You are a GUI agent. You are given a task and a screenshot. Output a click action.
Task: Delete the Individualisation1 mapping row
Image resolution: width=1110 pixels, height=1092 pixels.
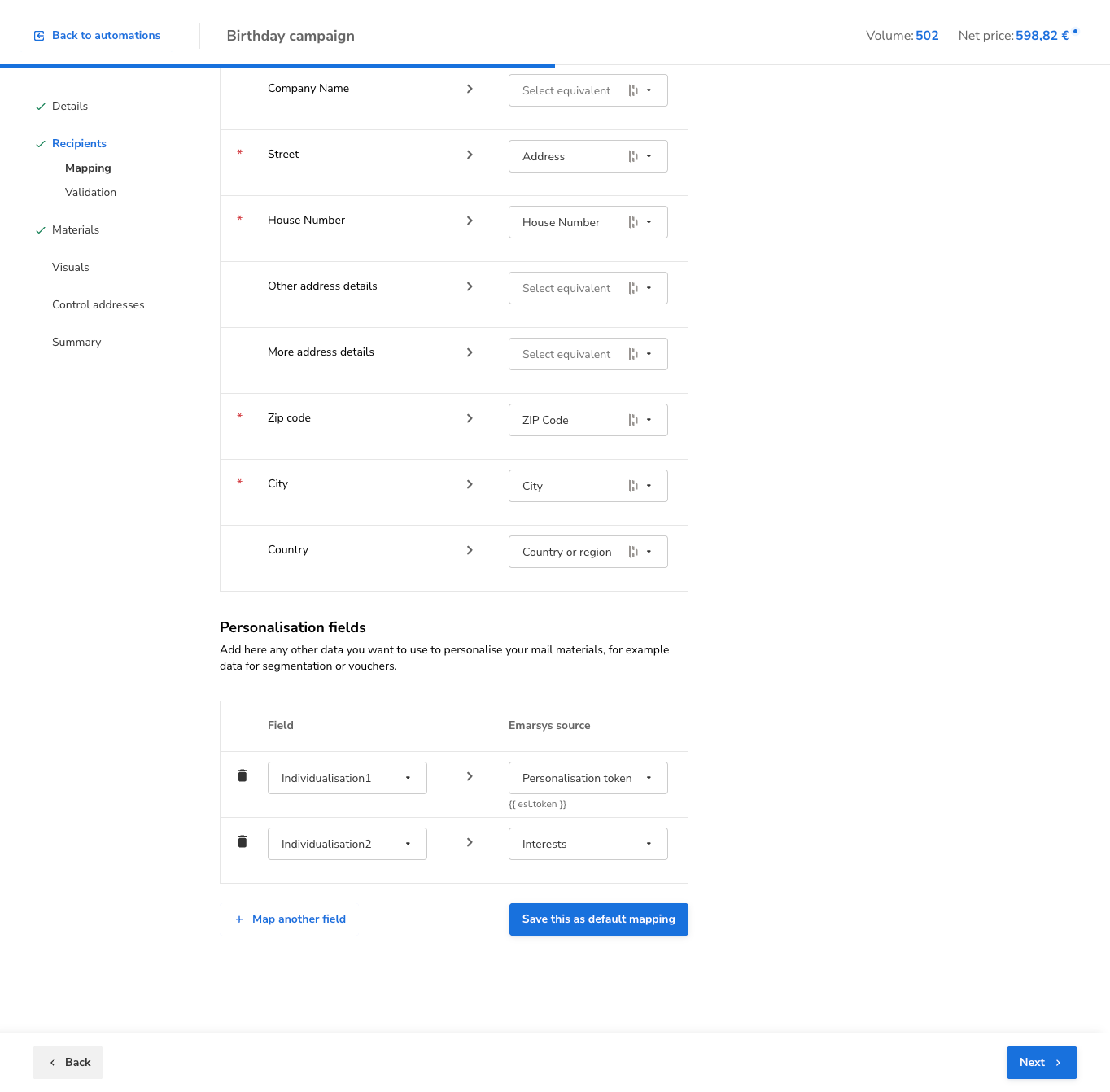coord(242,775)
